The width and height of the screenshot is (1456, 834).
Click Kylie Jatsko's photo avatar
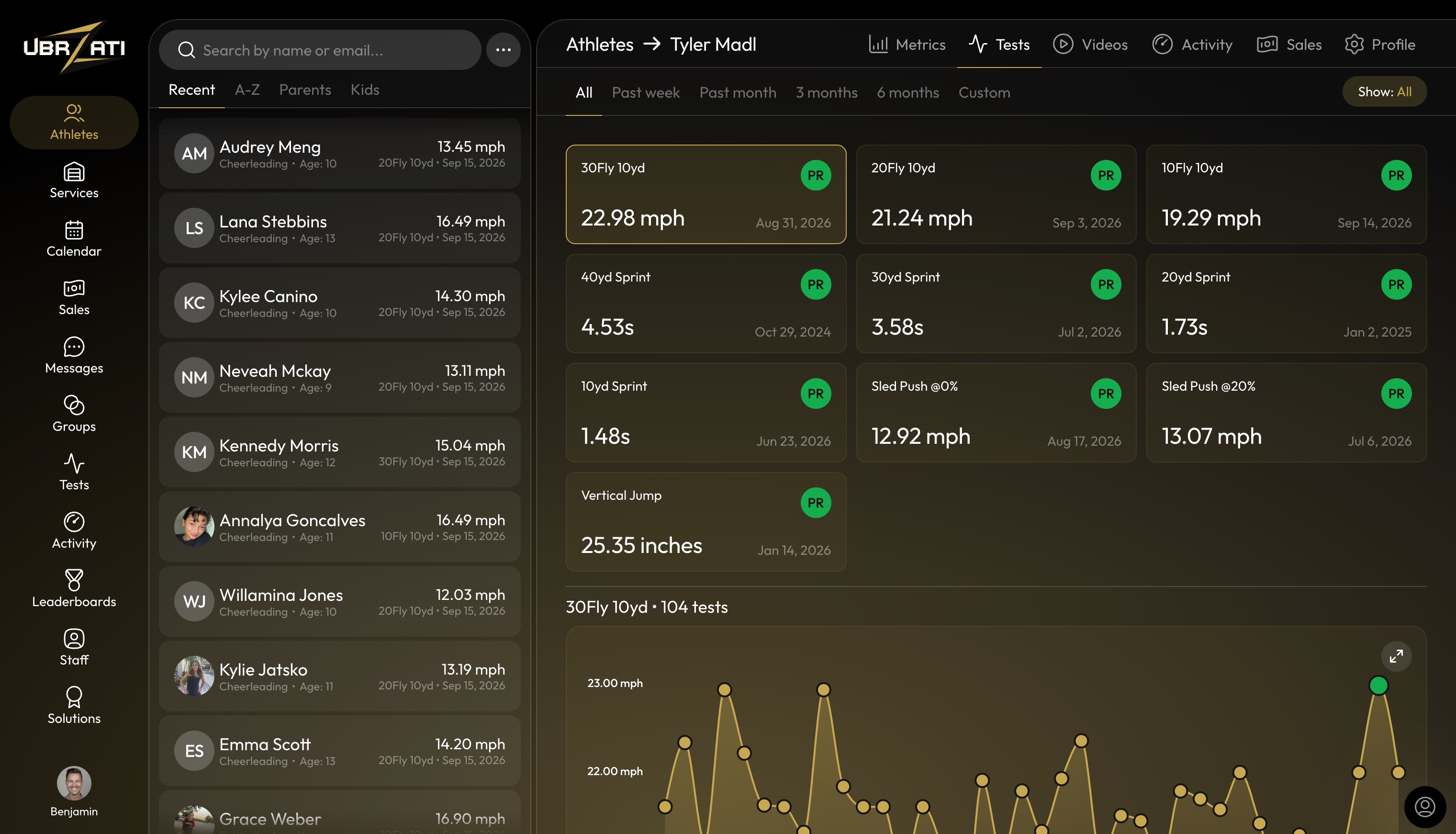[194, 676]
